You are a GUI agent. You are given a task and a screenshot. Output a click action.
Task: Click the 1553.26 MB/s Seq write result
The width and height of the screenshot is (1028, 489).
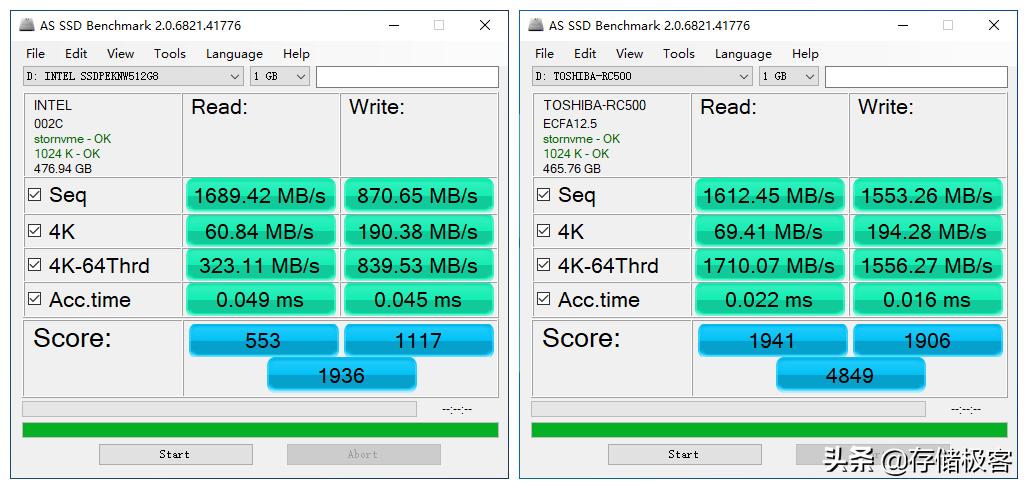927,195
